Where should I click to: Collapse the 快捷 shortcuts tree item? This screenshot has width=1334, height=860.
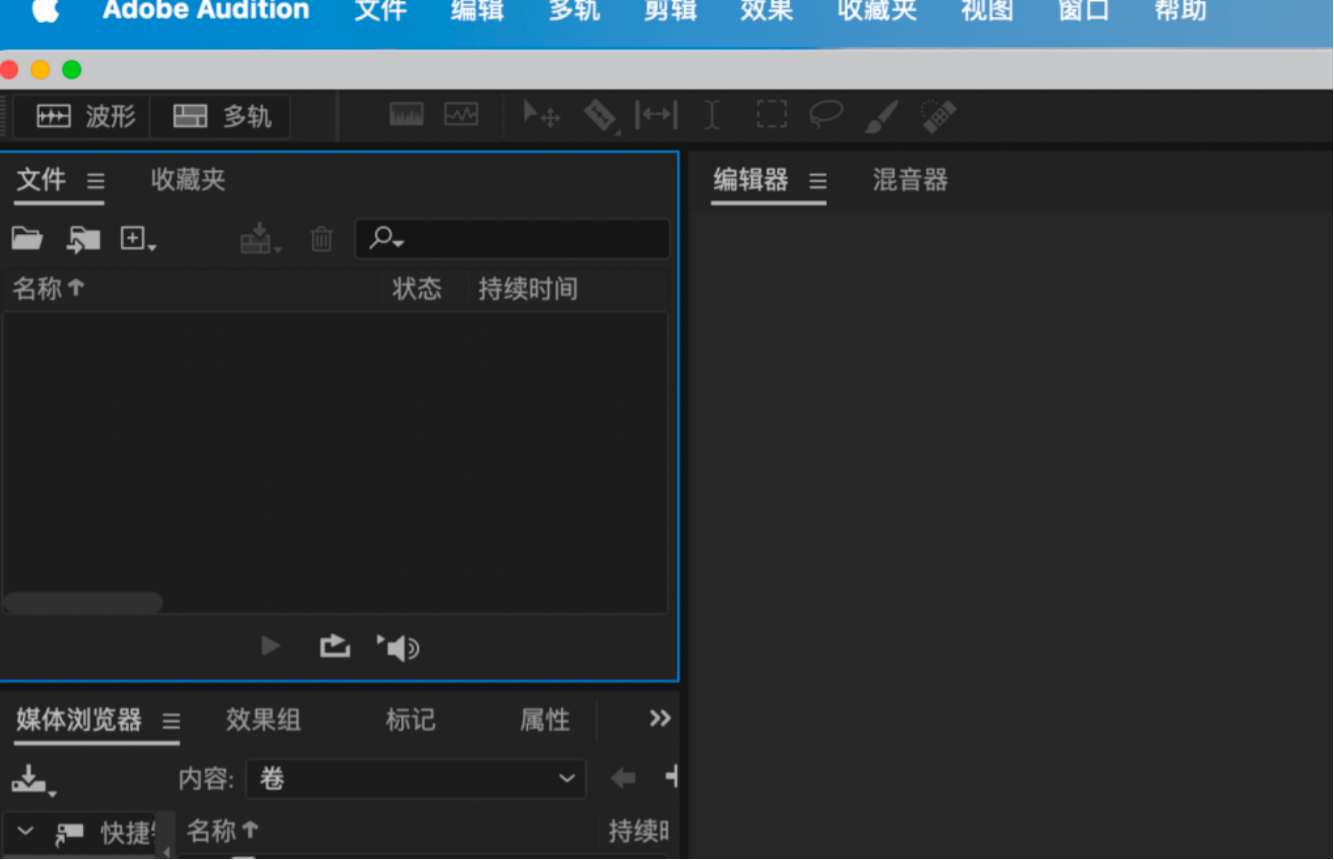pyautogui.click(x=26, y=831)
